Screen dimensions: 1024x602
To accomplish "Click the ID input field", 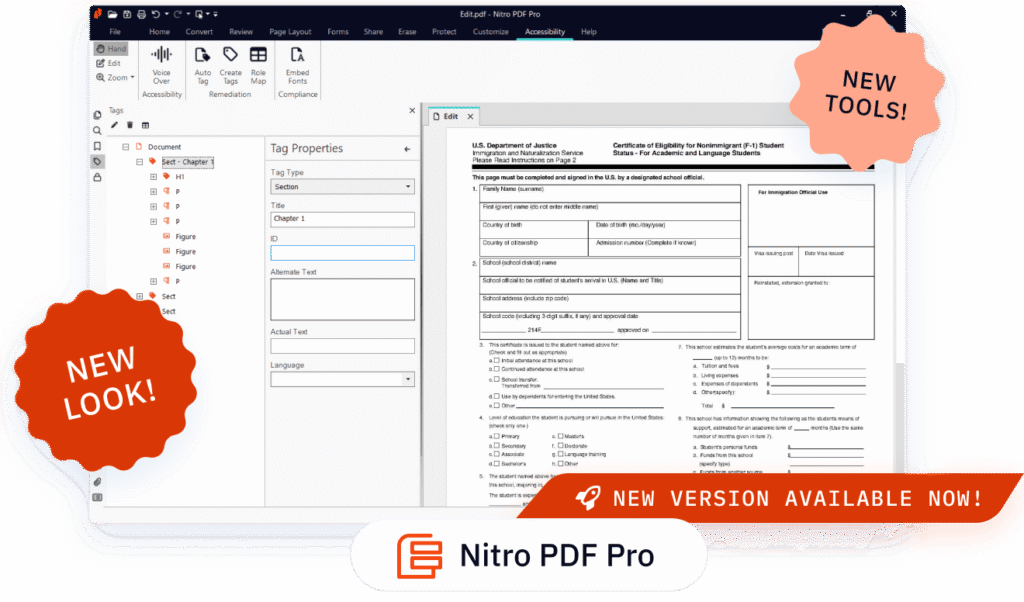I will point(342,253).
